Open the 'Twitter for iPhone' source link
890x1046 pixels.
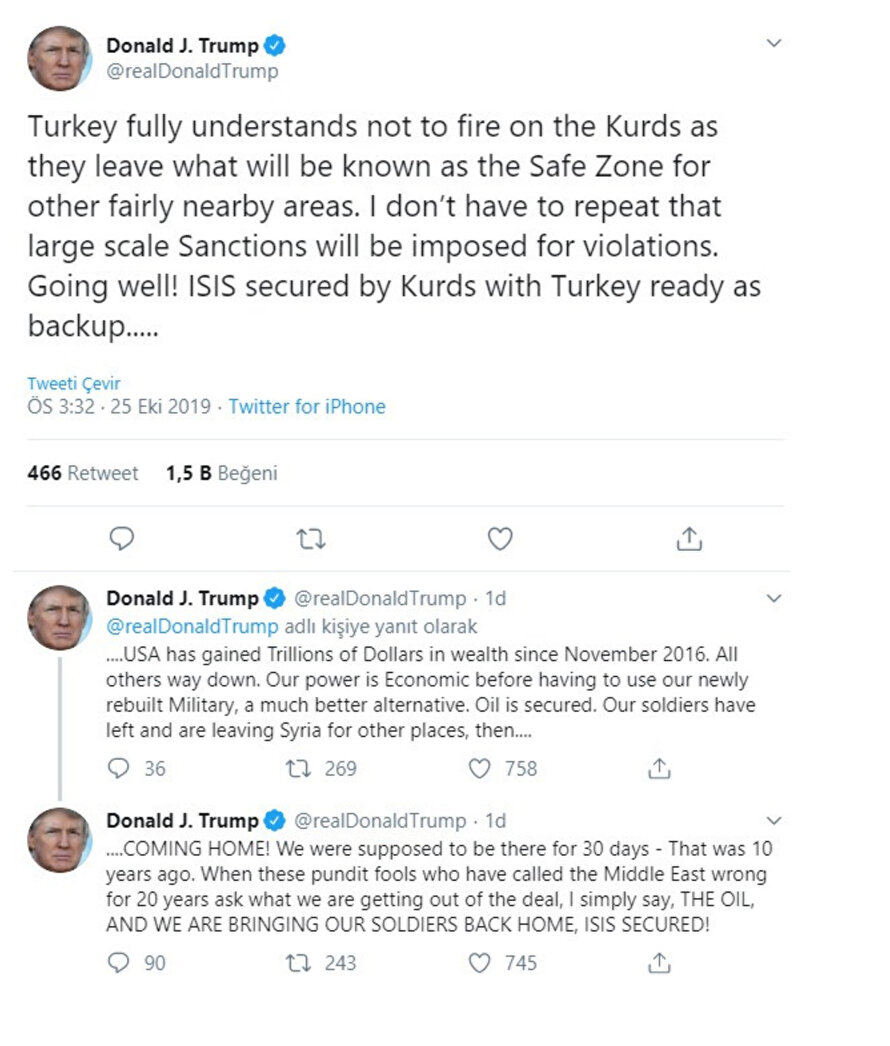[x=307, y=407]
